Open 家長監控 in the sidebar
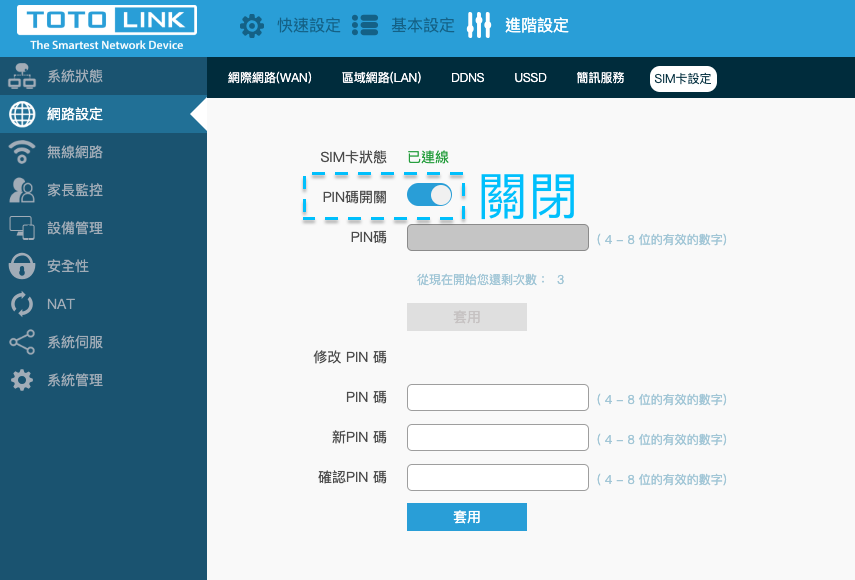 (104, 190)
